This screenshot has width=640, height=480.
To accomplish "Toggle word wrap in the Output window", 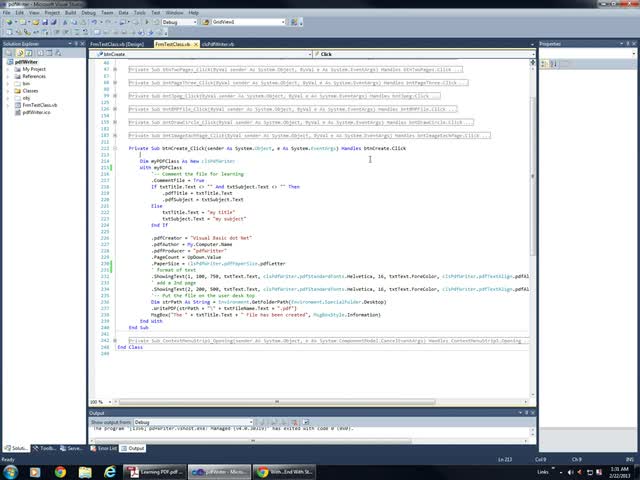I will (x=306, y=422).
